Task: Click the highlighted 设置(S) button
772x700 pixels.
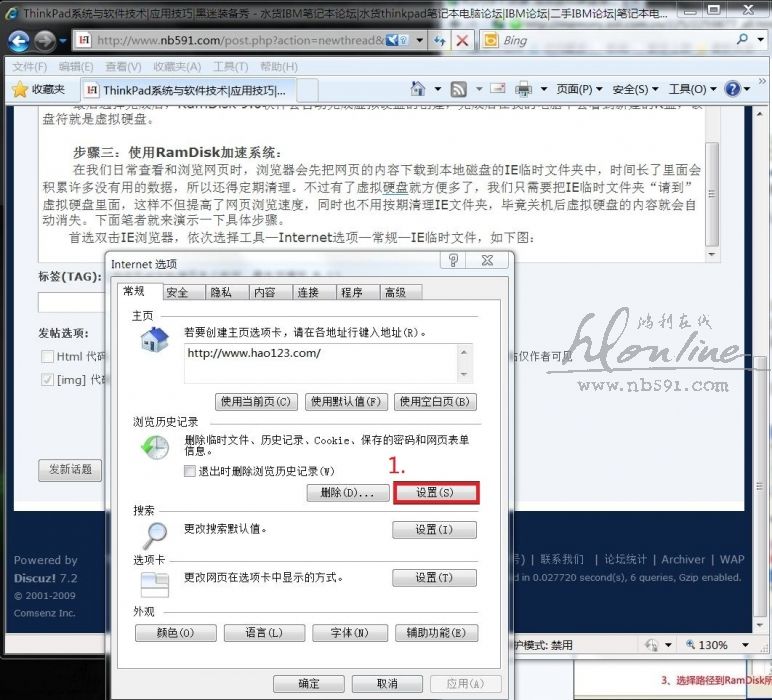Action: click(x=435, y=493)
